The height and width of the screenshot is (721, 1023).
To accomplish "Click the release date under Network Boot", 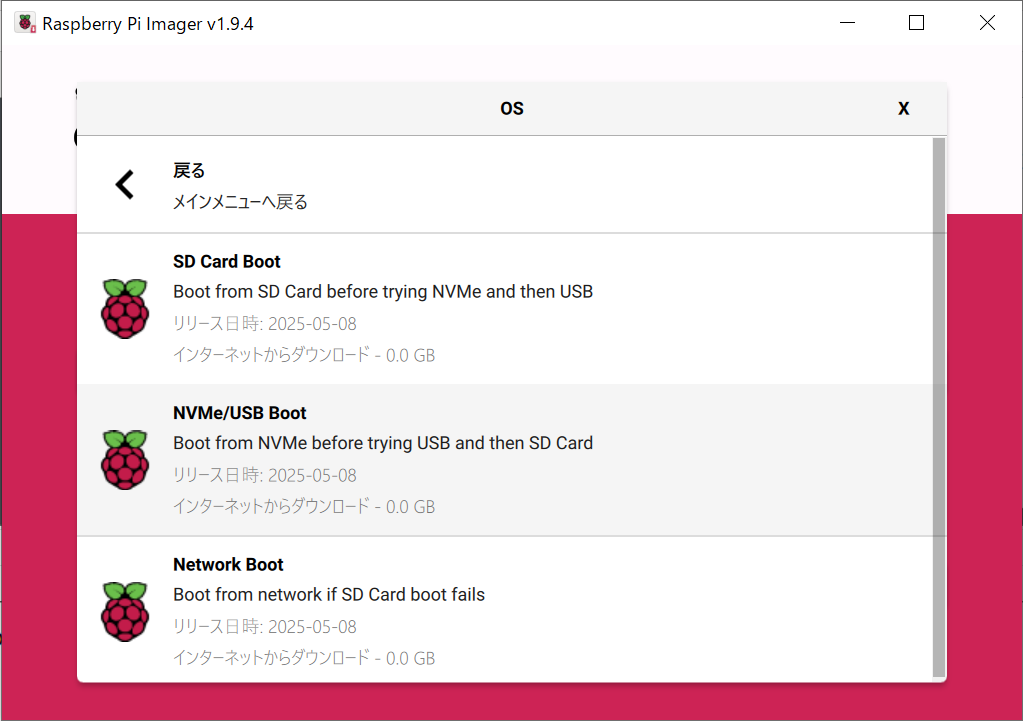I will [x=265, y=626].
